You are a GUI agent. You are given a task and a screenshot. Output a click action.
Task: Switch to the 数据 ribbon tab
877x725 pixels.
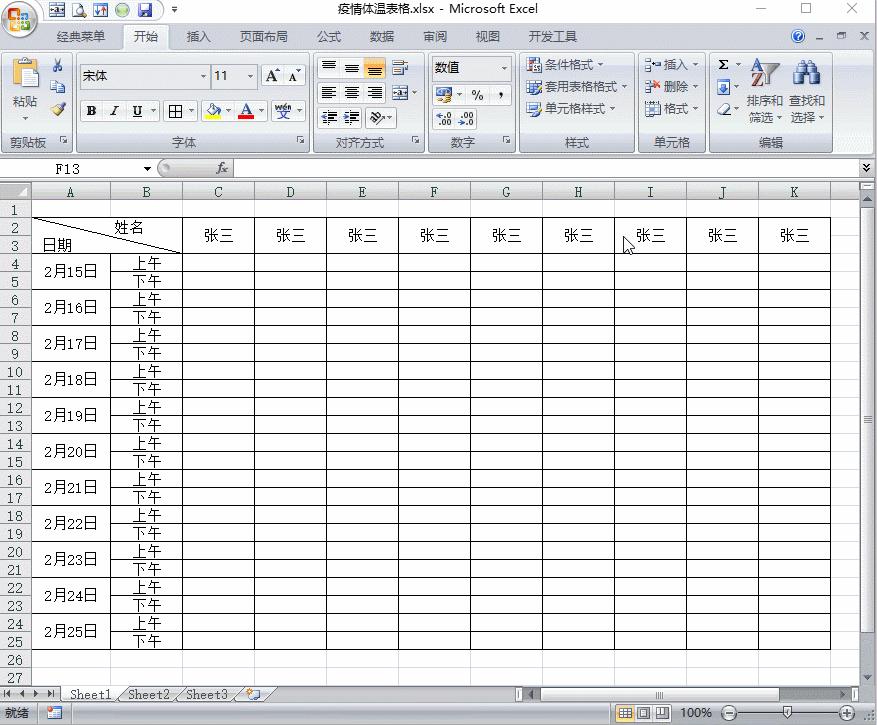(382, 37)
